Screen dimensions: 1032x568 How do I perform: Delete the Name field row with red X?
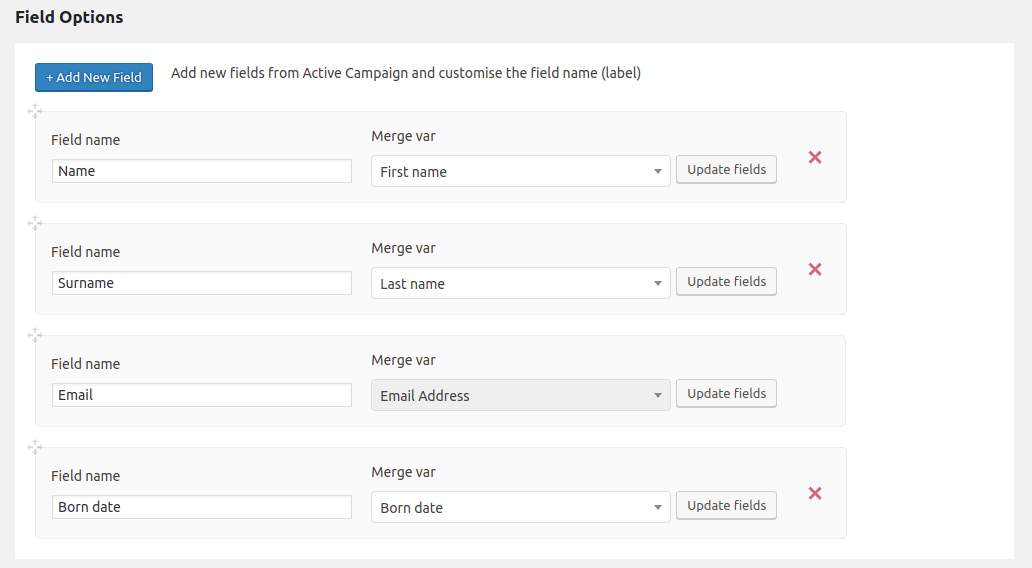tap(815, 157)
